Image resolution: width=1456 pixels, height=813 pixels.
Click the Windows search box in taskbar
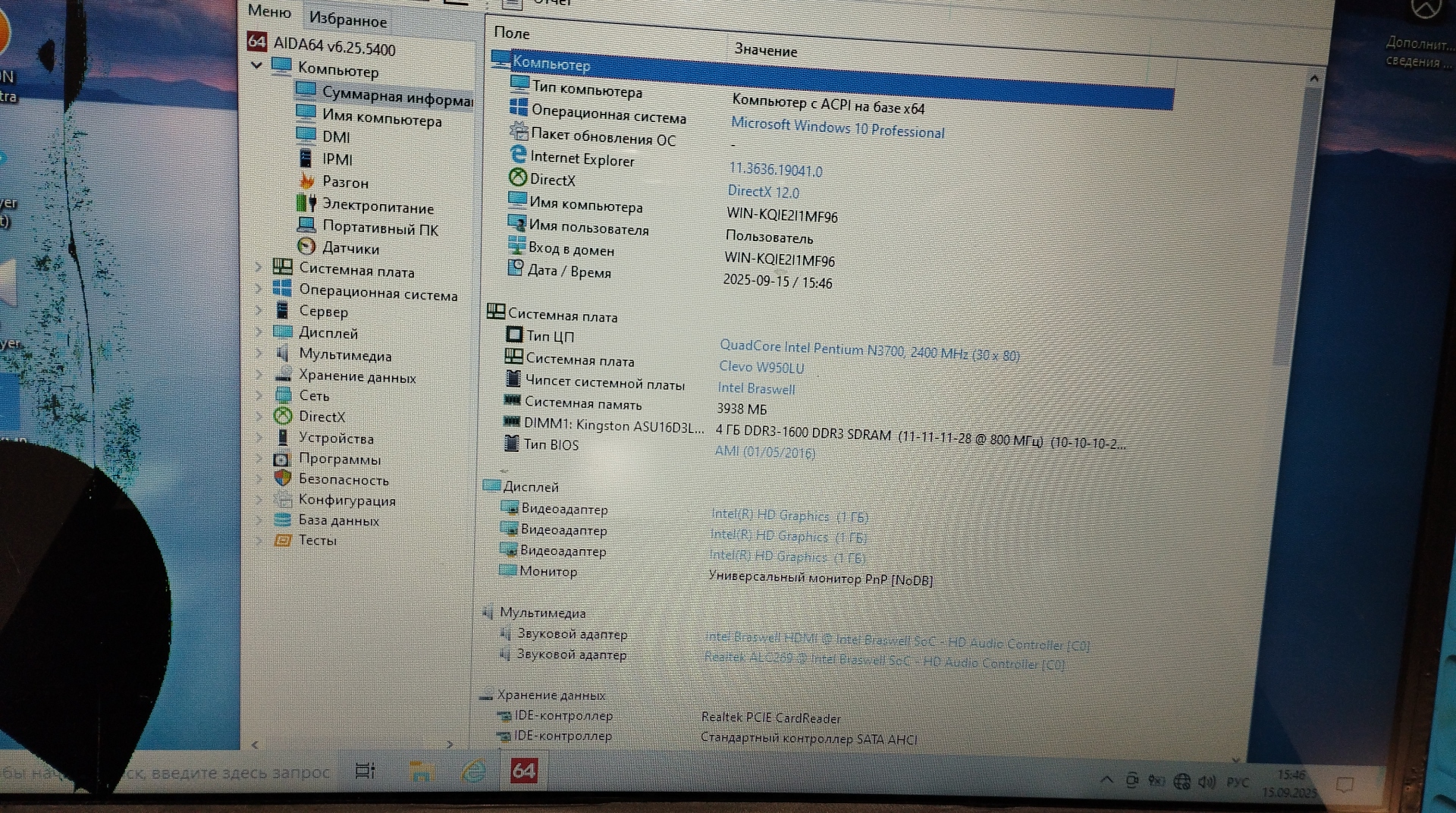click(227, 773)
